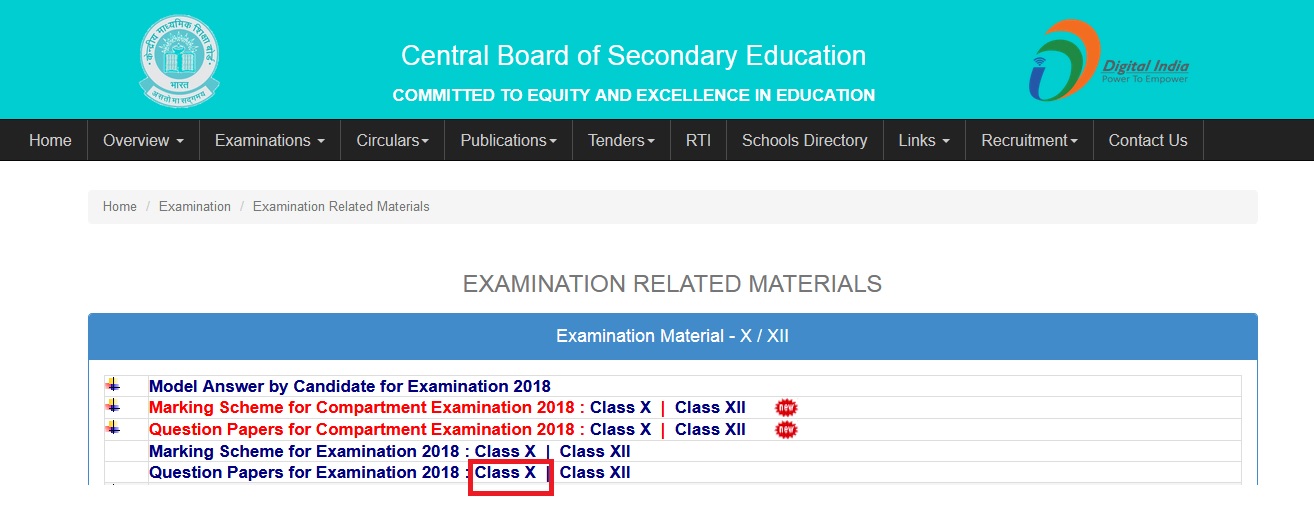
Task: Expand the Circulars dropdown
Action: (x=392, y=140)
